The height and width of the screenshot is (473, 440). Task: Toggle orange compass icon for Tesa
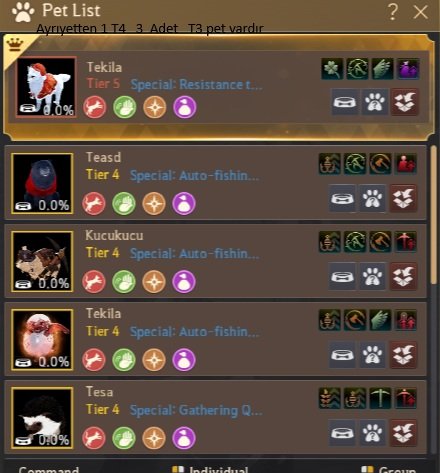154,437
